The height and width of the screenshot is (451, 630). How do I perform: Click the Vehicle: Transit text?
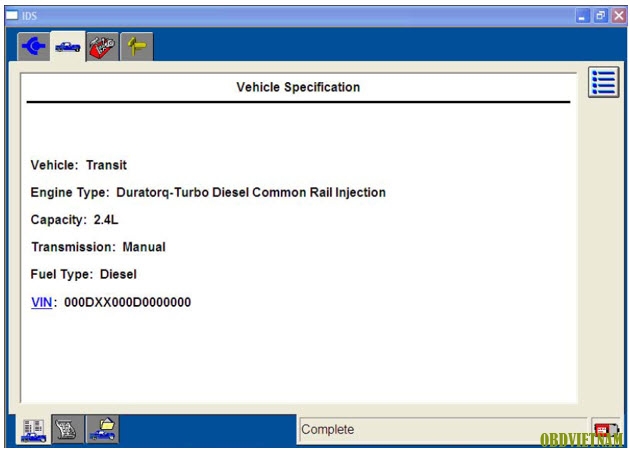coord(79,165)
